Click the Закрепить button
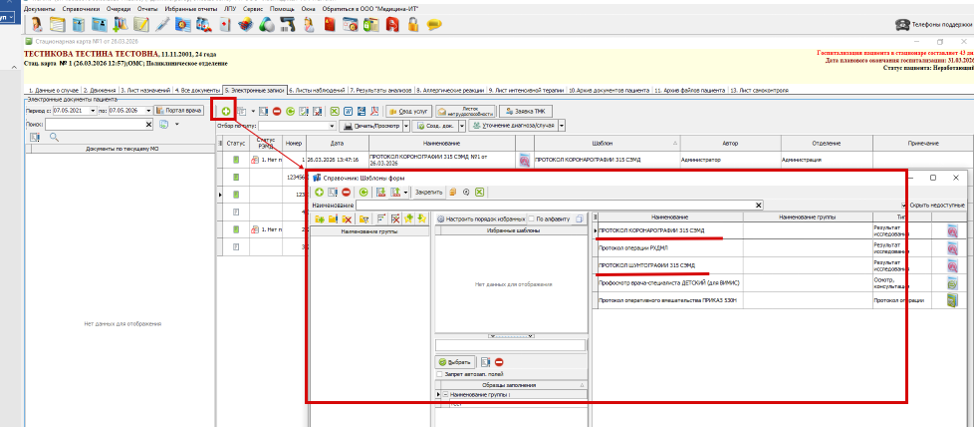The width and height of the screenshot is (974, 427). (429, 192)
